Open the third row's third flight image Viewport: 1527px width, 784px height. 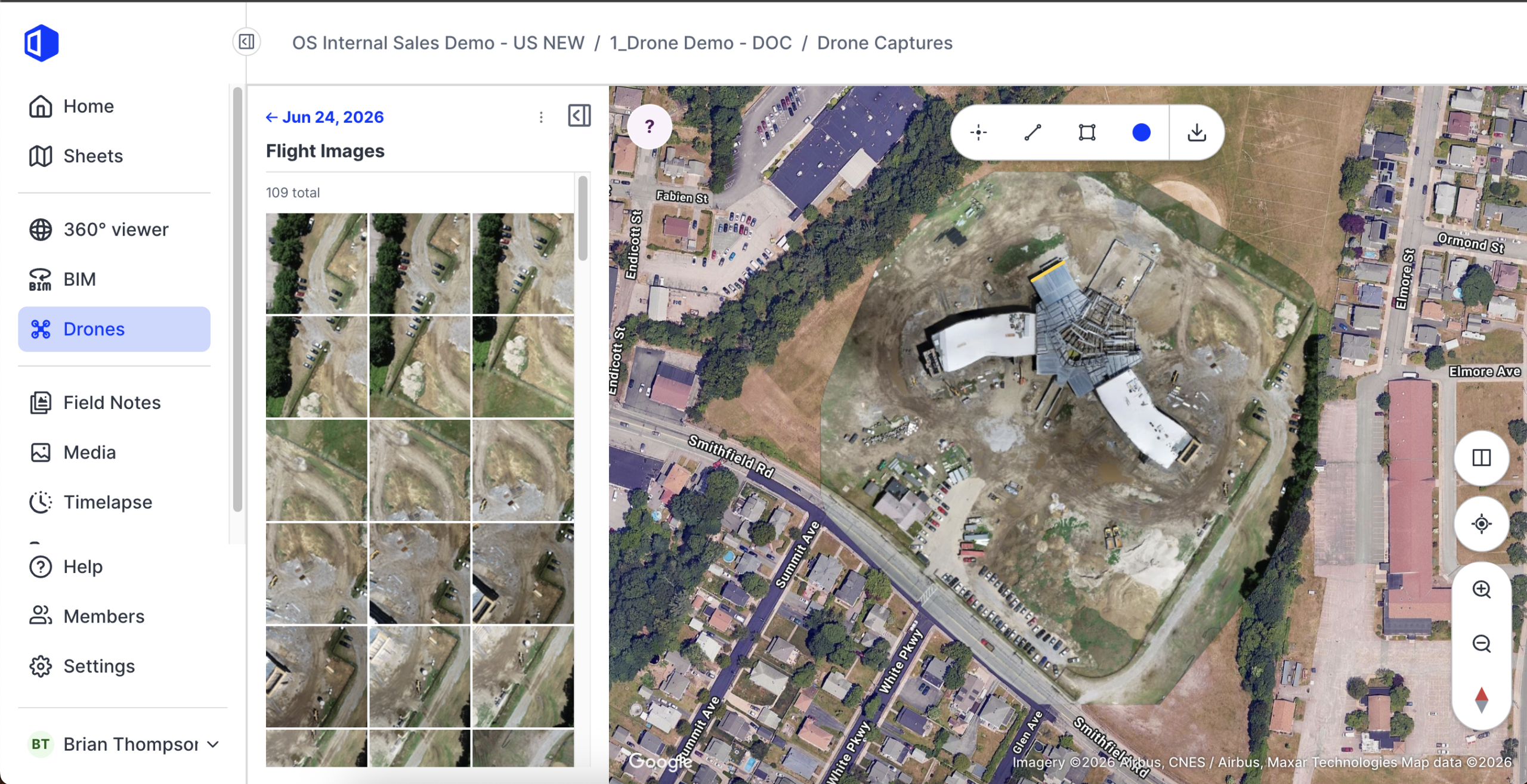point(523,470)
